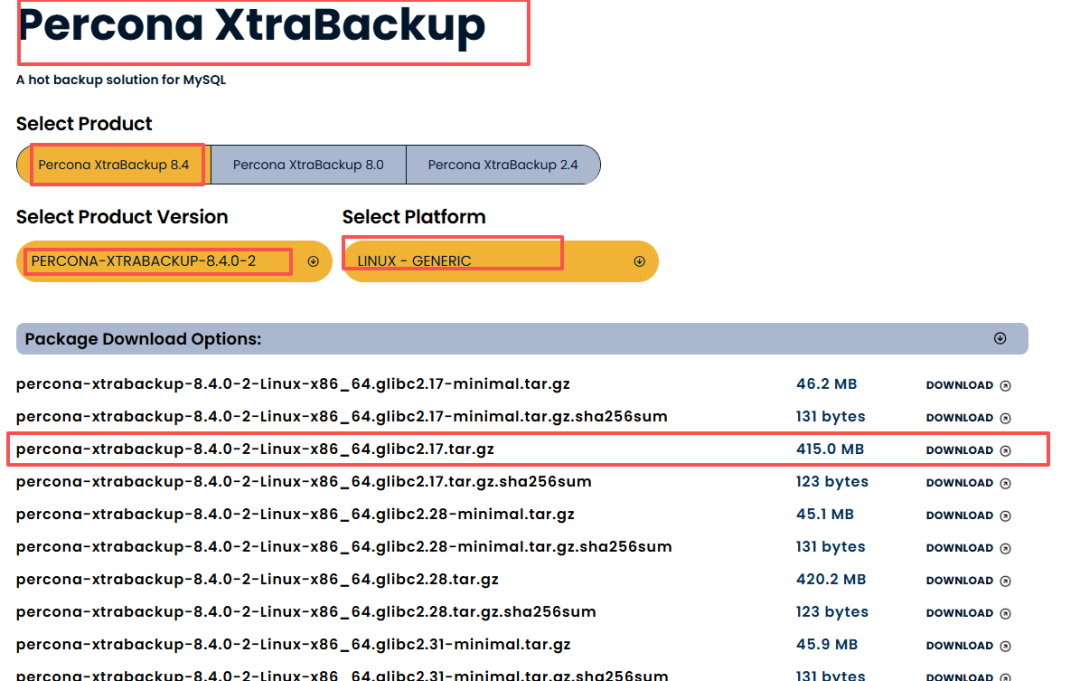
Task: Click the Select Product Version label
Action: (x=122, y=217)
